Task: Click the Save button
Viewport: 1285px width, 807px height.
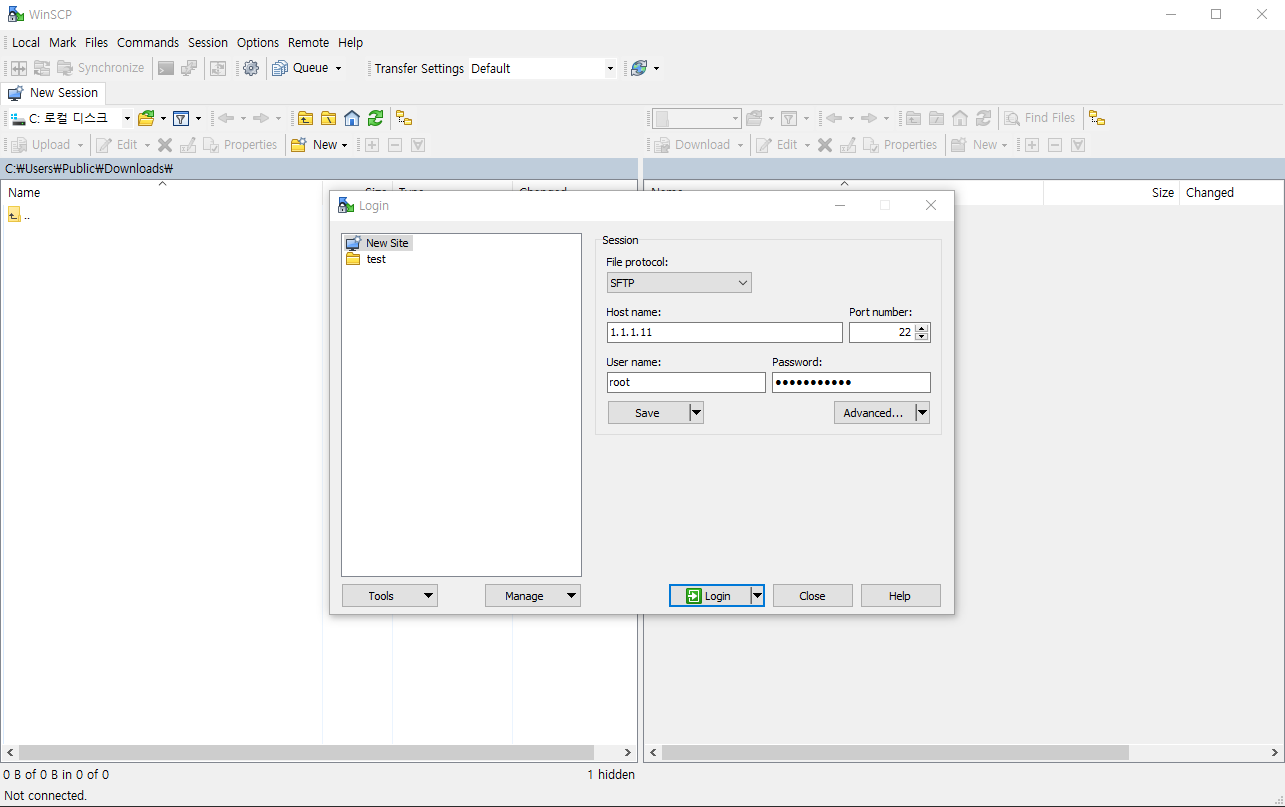Action: pyautogui.click(x=648, y=413)
